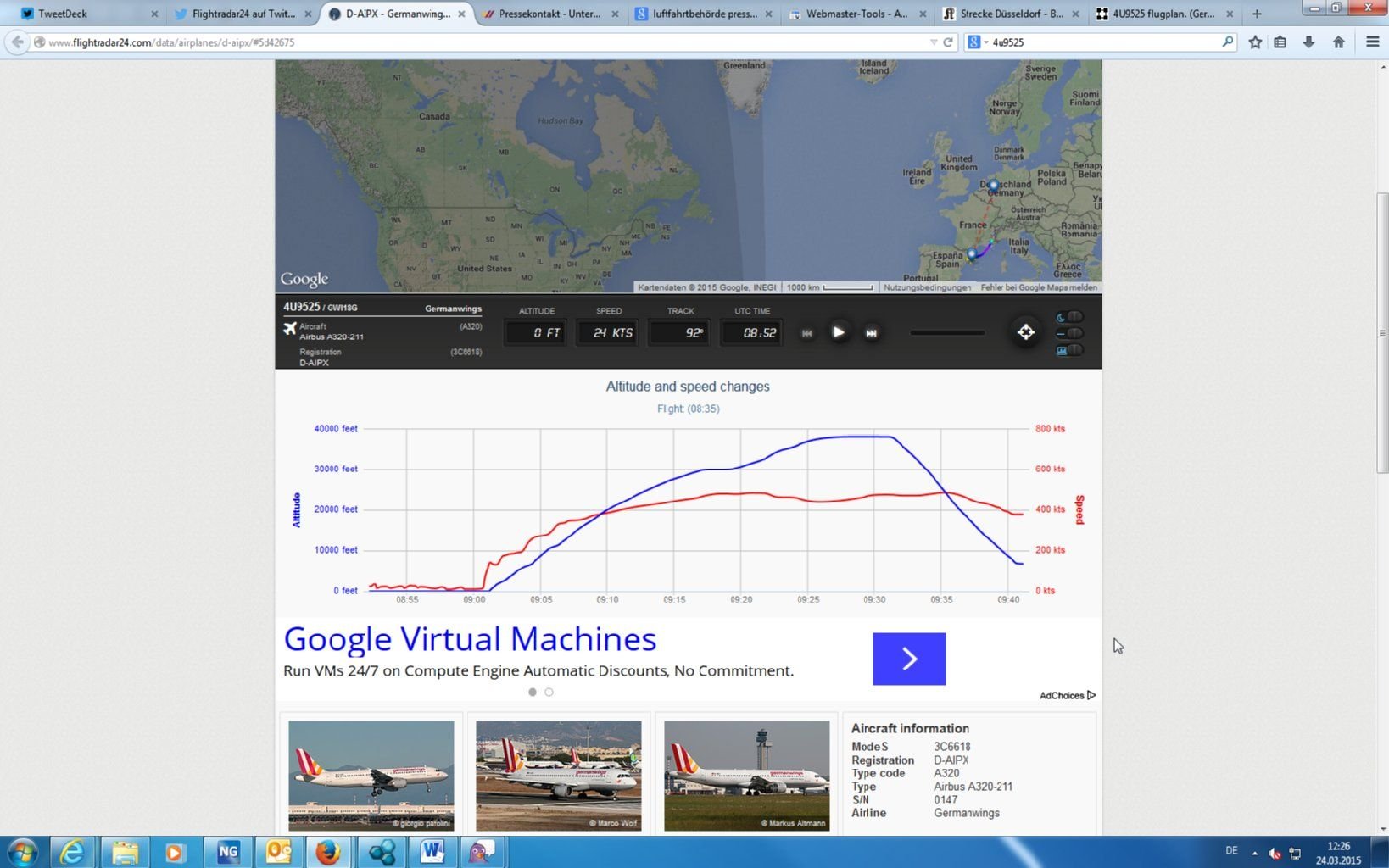Open Microsoft Word from the taskbar
1389x868 pixels.
(x=432, y=852)
